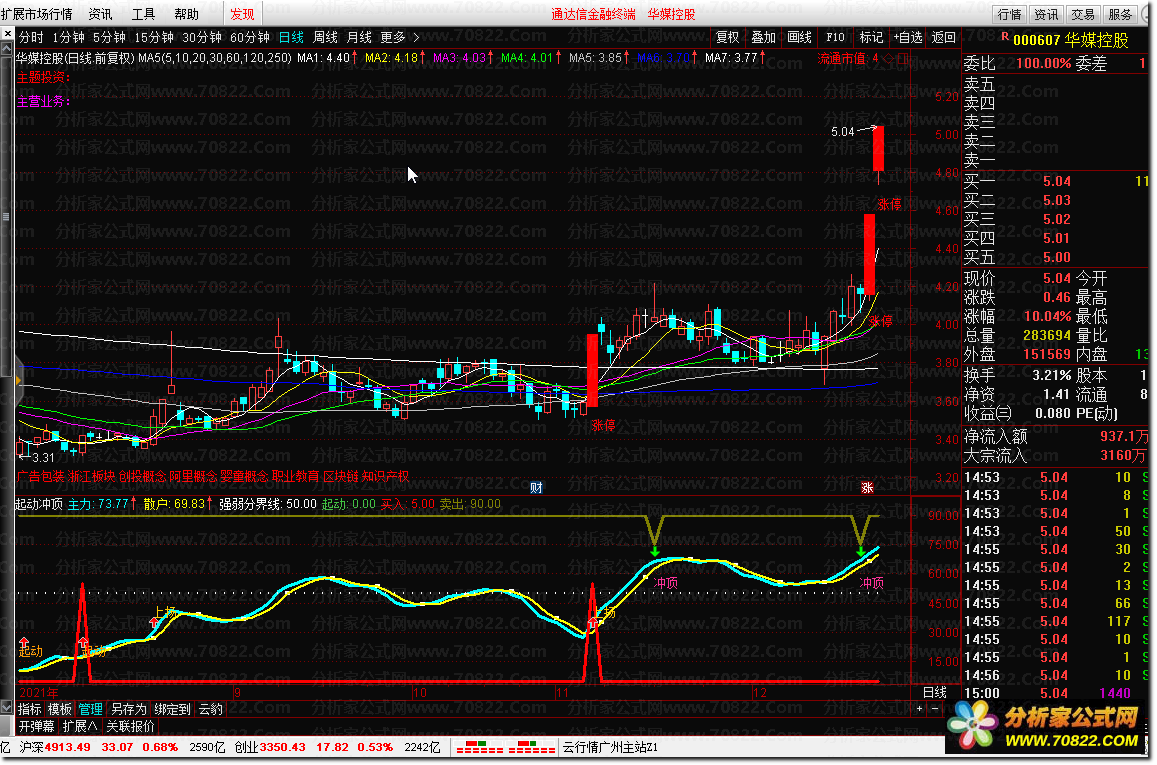Click the 另存为 save-as tab
The image size is (1157, 765).
128,709
